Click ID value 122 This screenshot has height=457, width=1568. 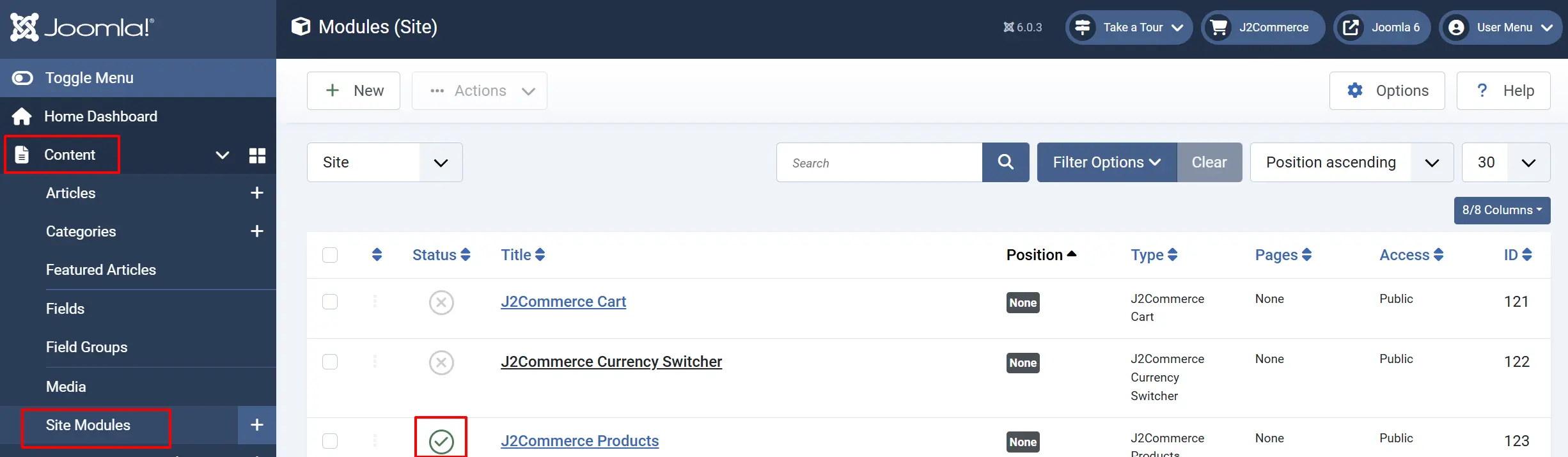point(1516,362)
